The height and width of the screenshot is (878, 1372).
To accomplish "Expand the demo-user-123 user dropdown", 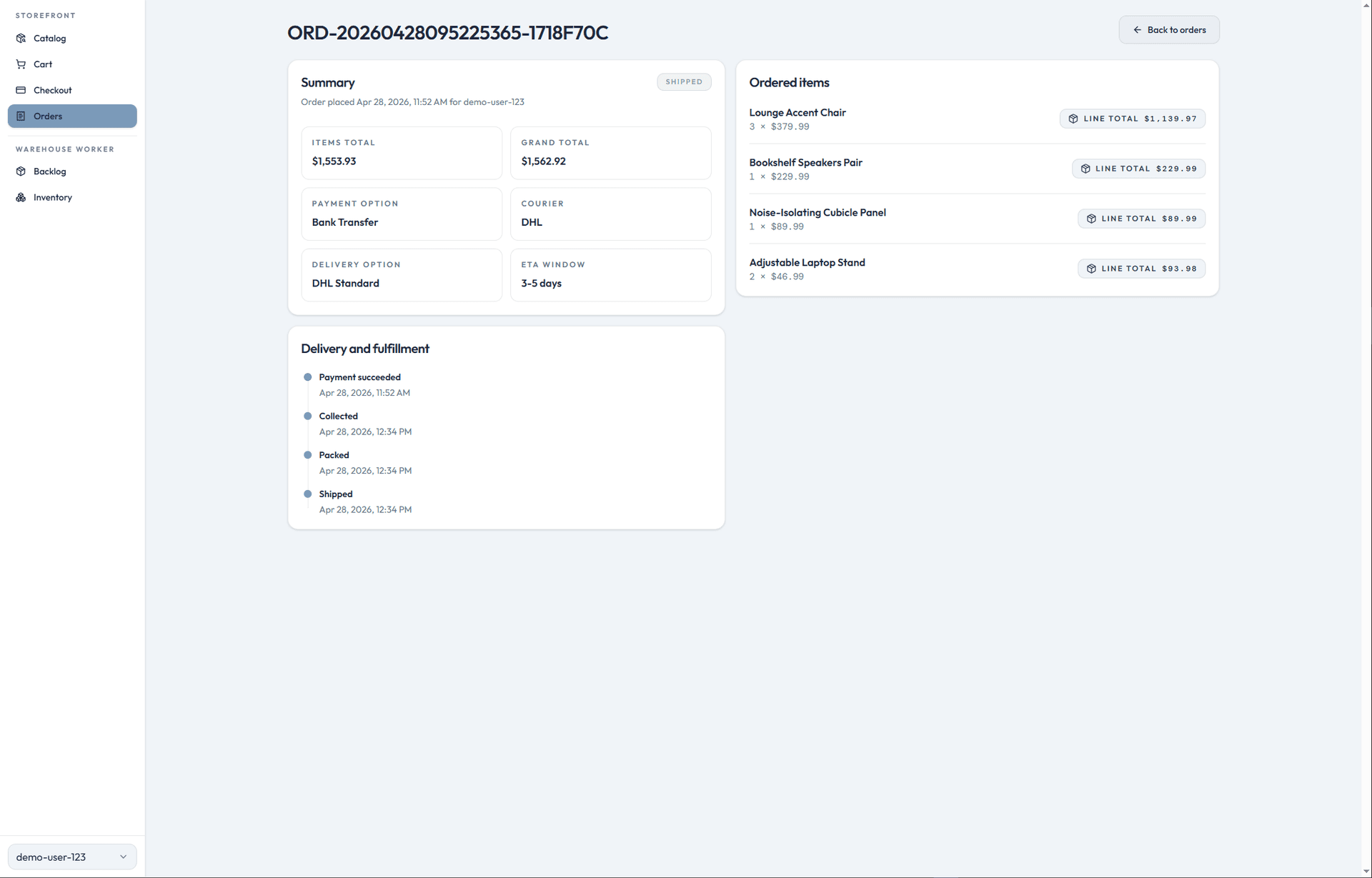I will click(x=71, y=857).
